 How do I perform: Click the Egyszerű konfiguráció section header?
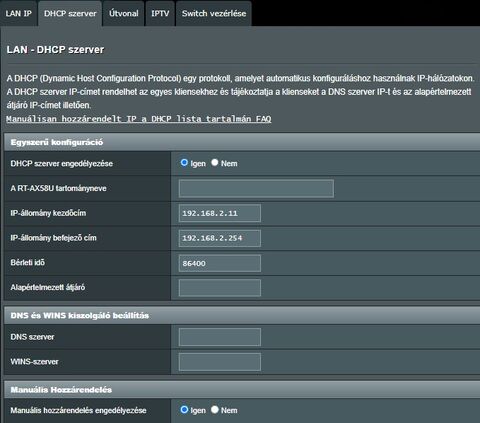(x=242, y=142)
